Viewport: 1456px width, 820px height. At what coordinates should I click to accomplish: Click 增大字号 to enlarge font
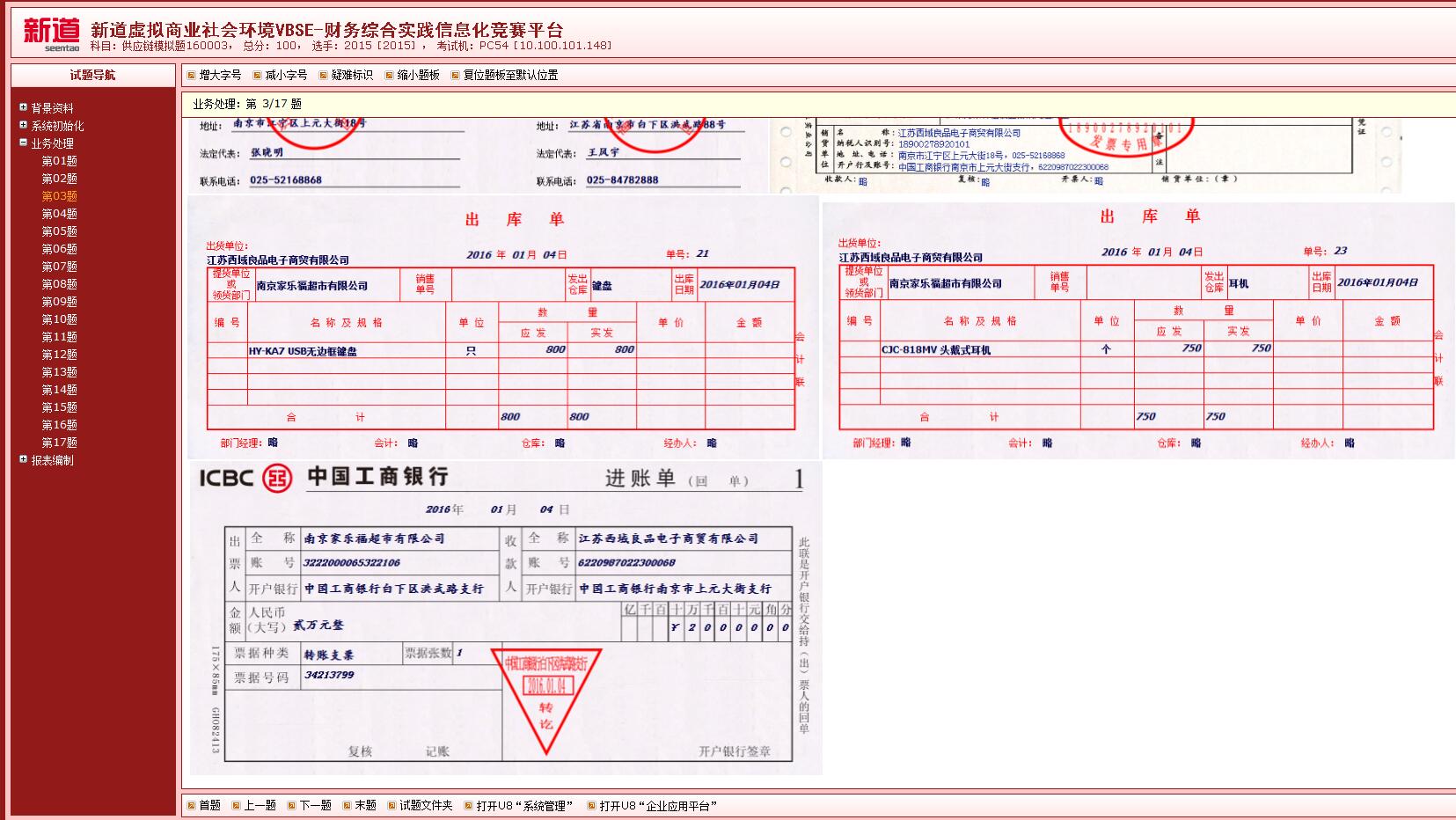point(220,76)
